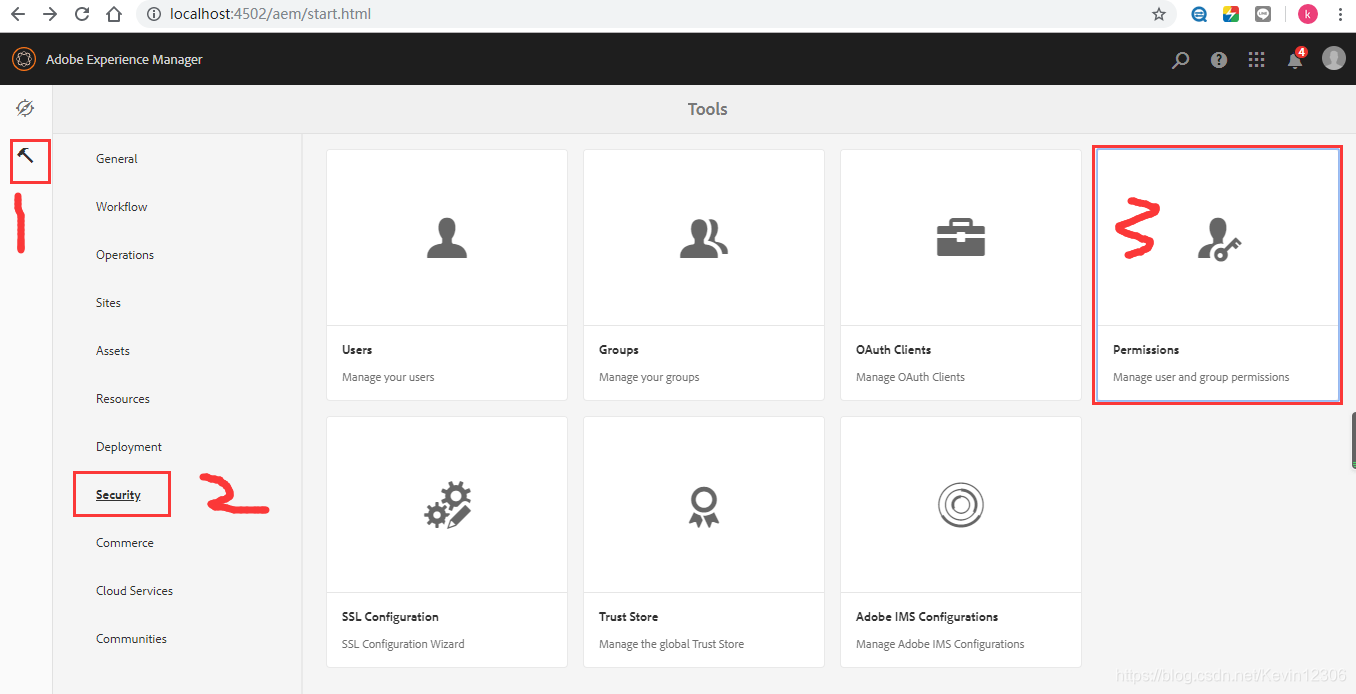
Task: Click the "SSL Configuration Wizard" description
Action: coord(403,644)
